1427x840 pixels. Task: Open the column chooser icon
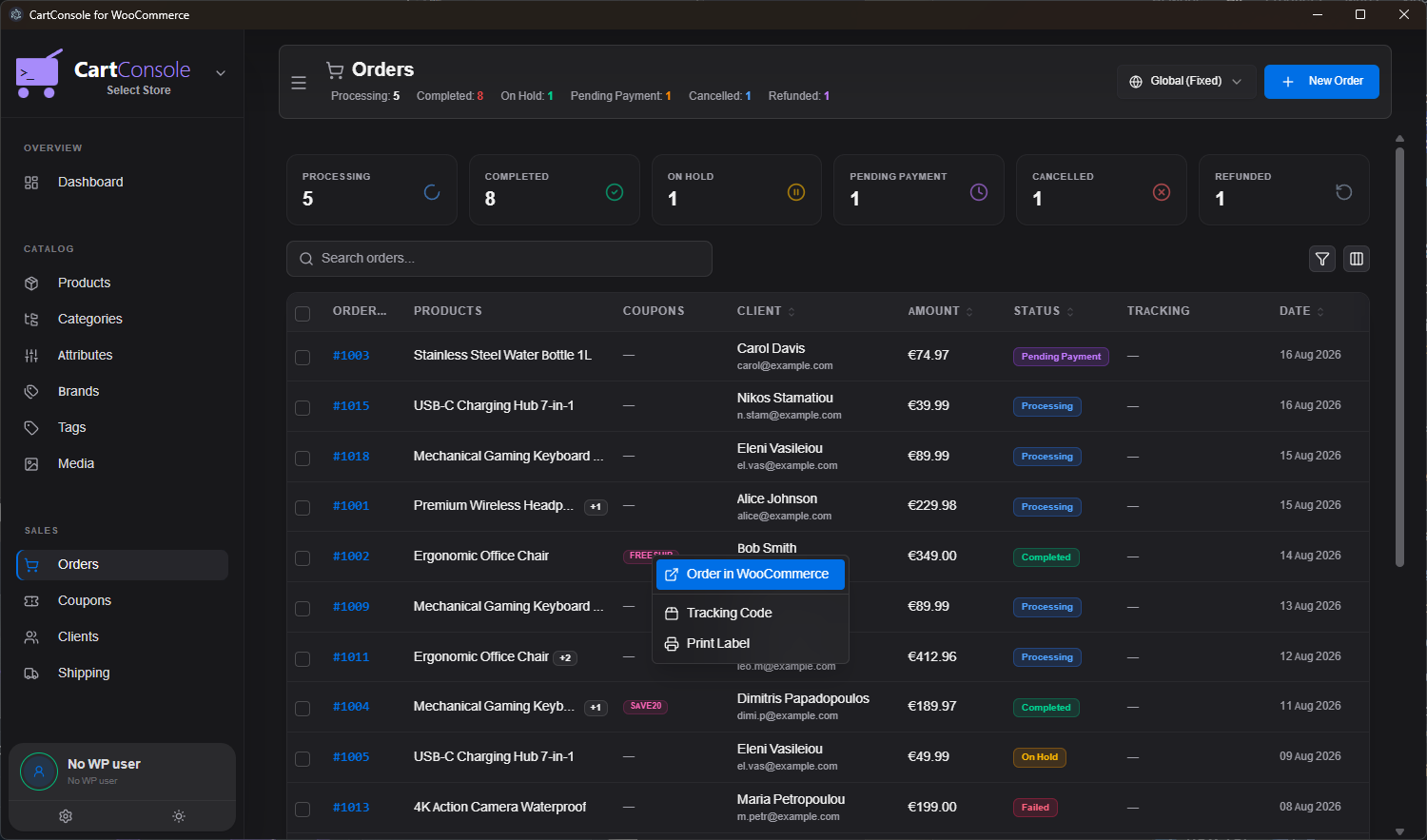click(1357, 259)
